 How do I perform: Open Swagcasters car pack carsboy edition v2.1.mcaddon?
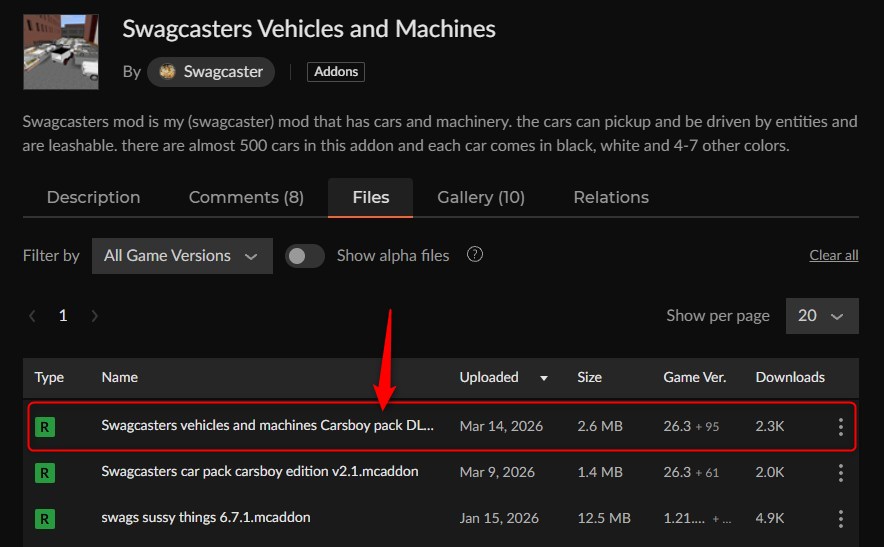(260, 471)
